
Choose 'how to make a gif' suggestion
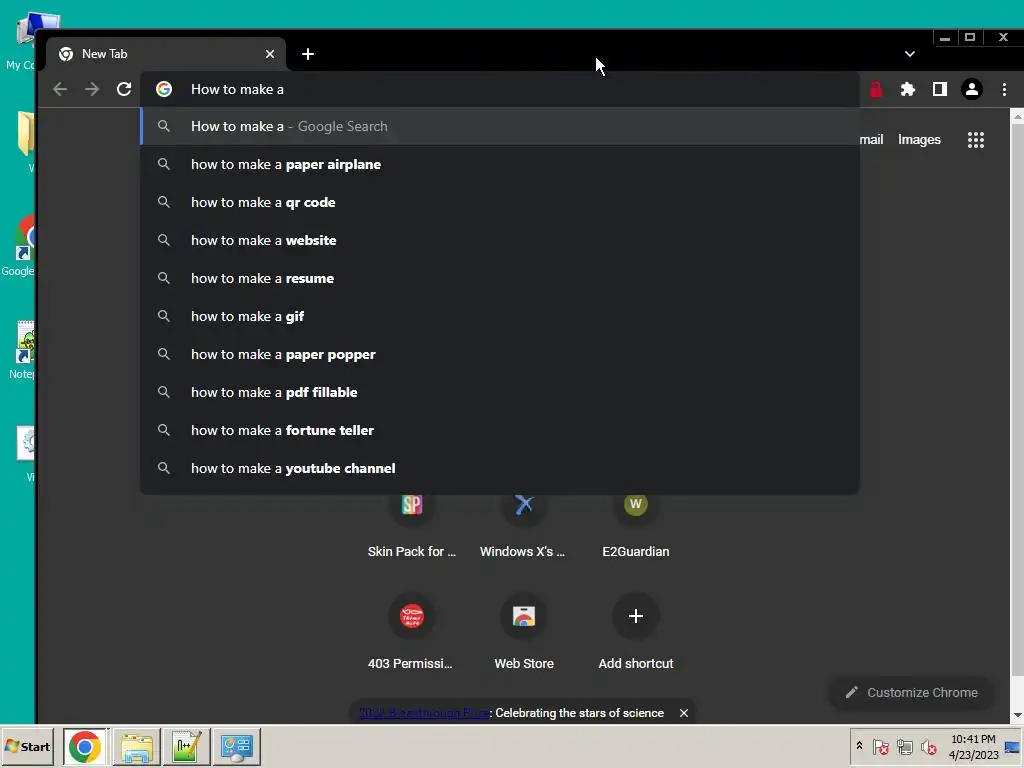pos(500,316)
